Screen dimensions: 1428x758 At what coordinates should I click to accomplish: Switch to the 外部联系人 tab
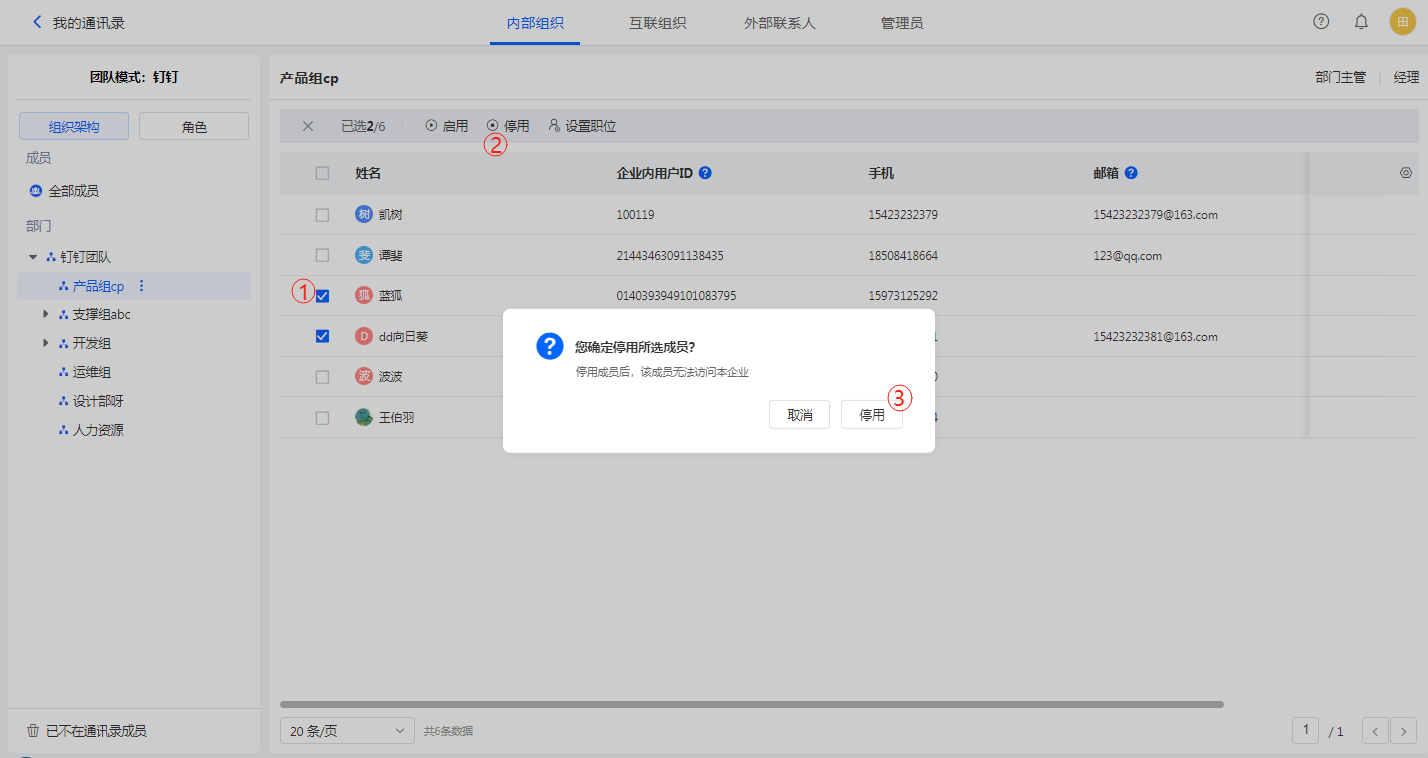[779, 22]
